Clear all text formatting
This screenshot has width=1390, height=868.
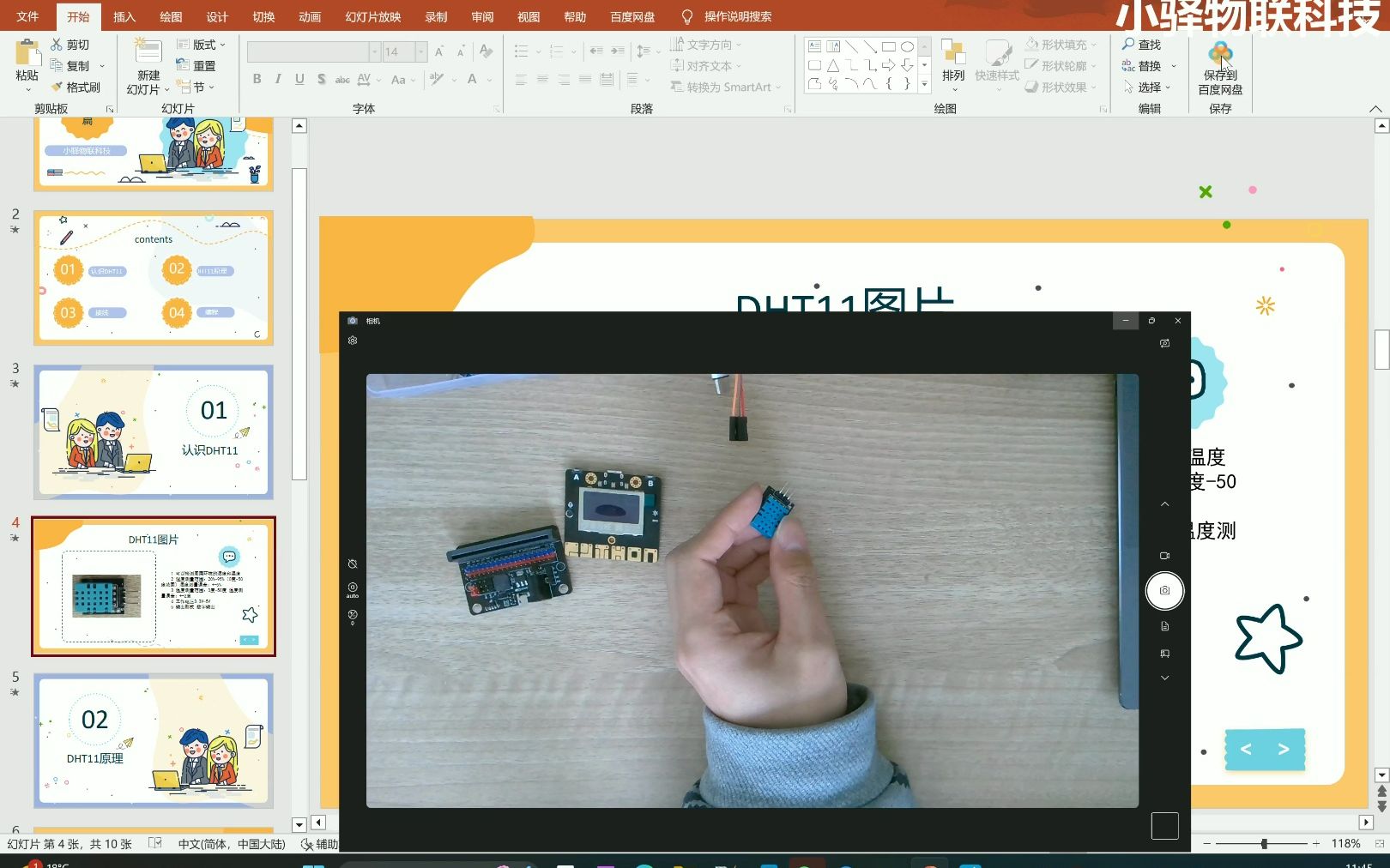point(486,52)
